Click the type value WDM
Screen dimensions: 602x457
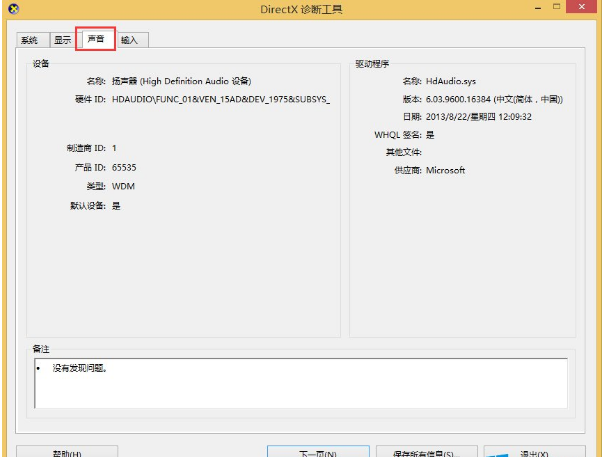pyautogui.click(x=123, y=186)
